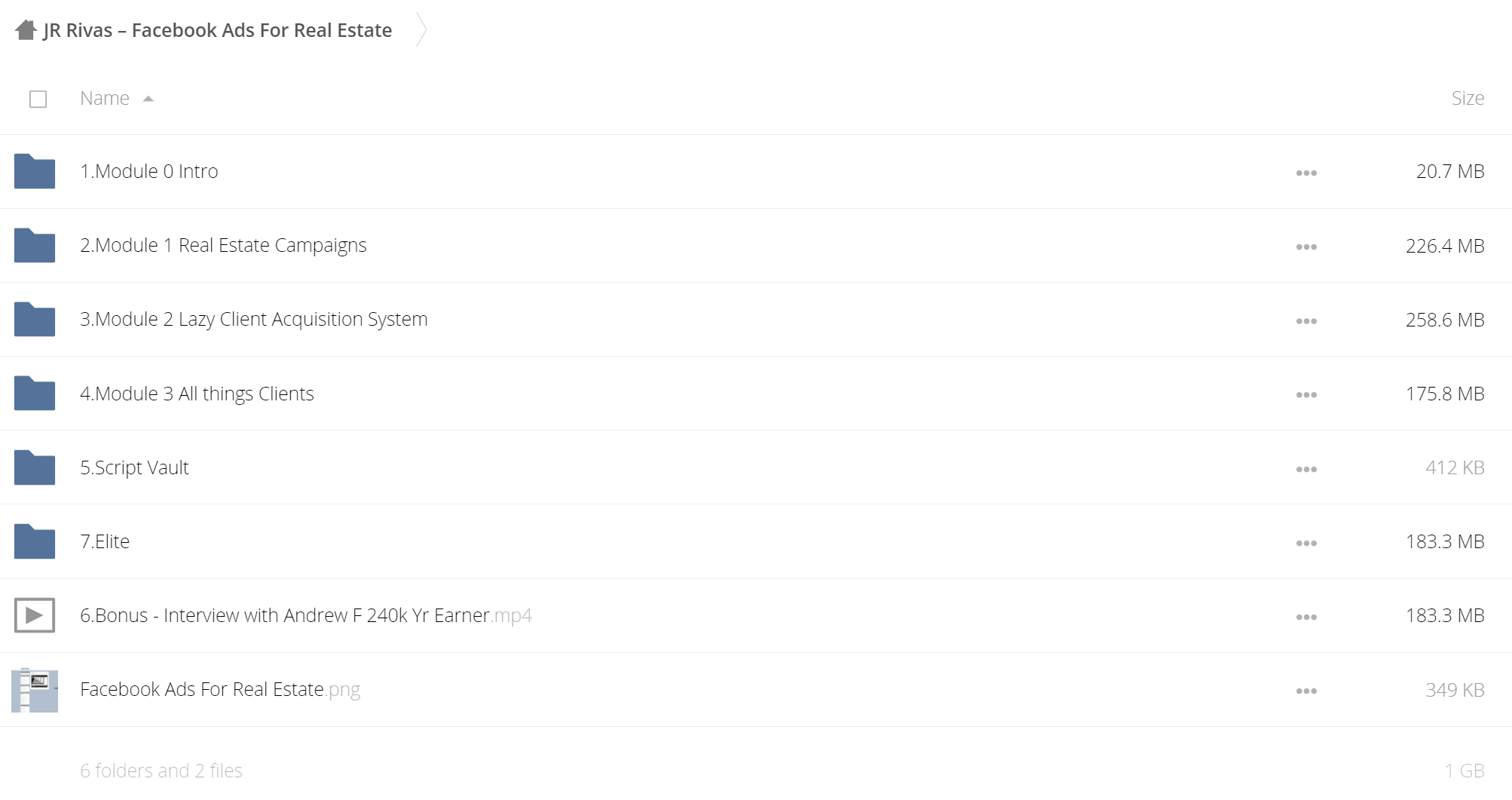Tick the select-all checkbox
The image size is (1512, 800).
click(x=38, y=99)
